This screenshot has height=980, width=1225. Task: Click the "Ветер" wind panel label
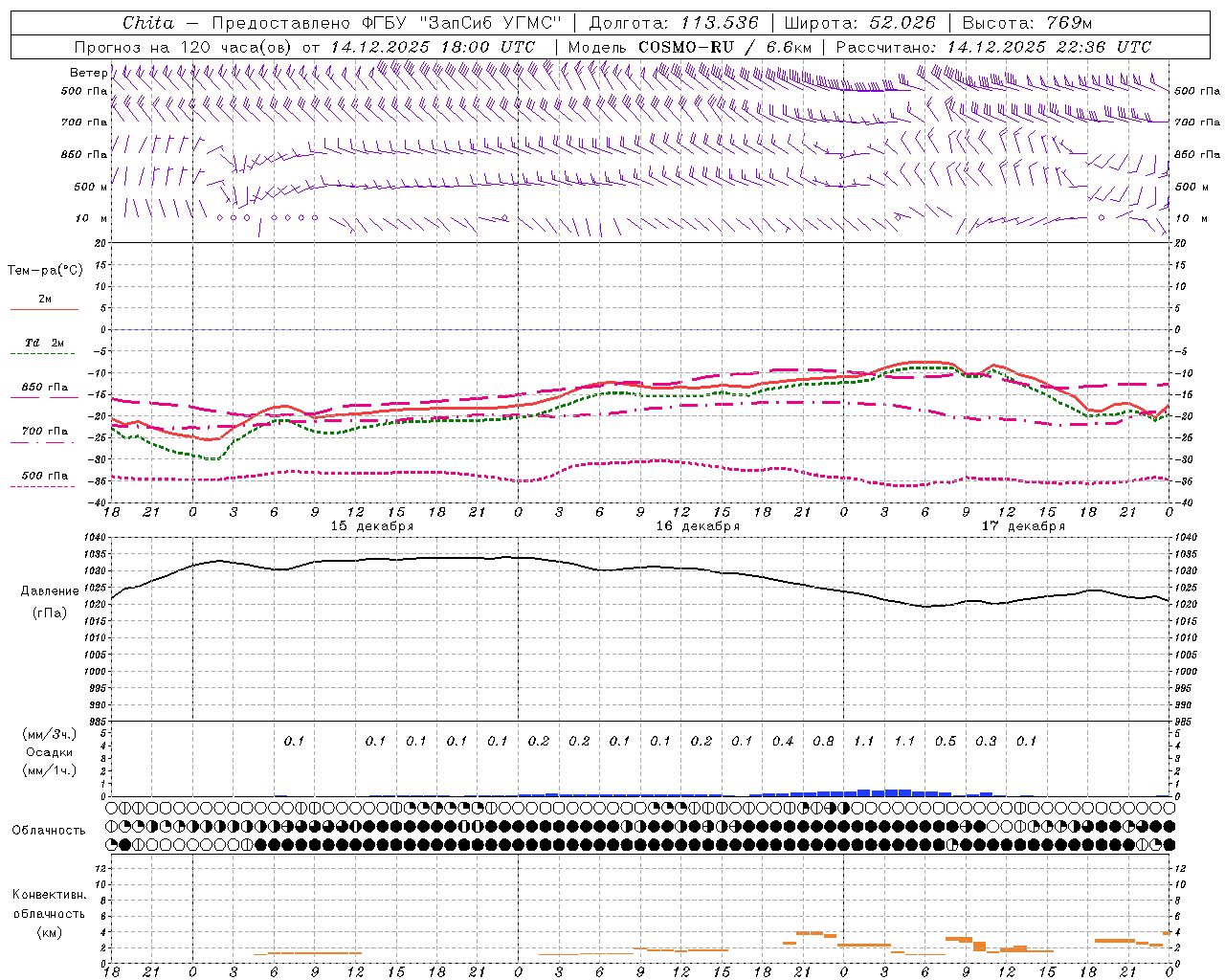[x=88, y=73]
